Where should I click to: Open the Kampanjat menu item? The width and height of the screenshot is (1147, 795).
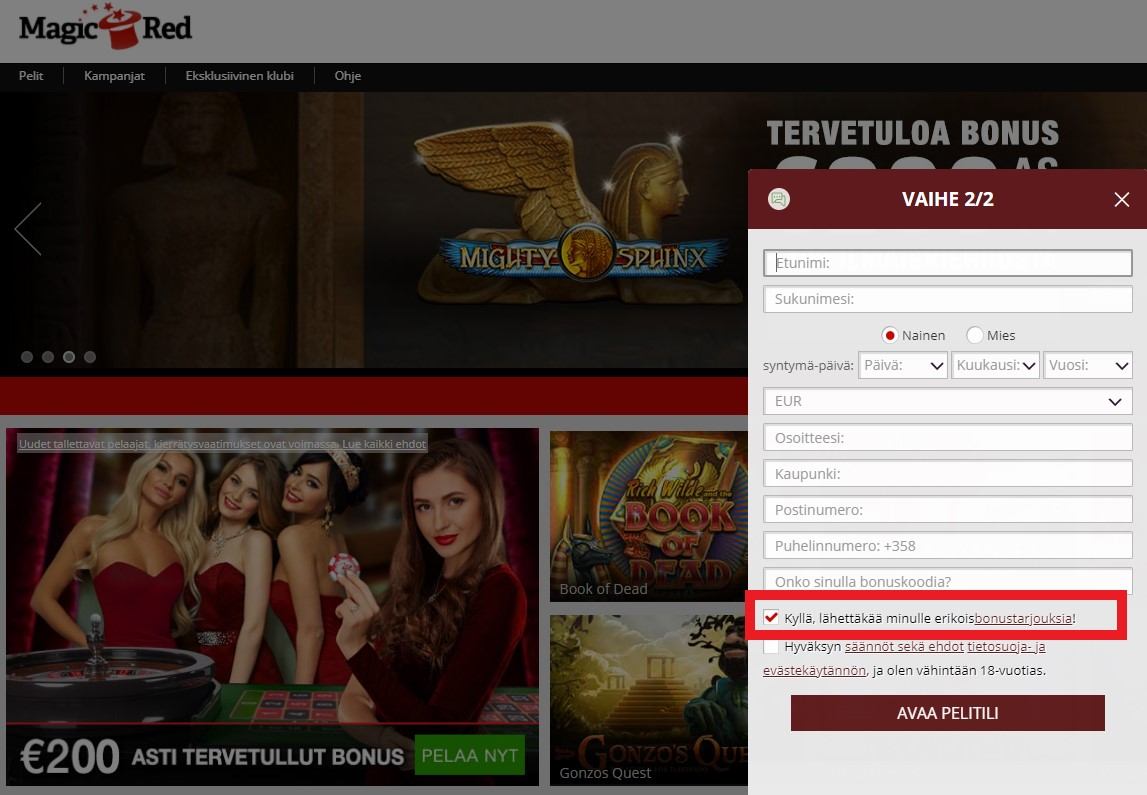pos(114,76)
